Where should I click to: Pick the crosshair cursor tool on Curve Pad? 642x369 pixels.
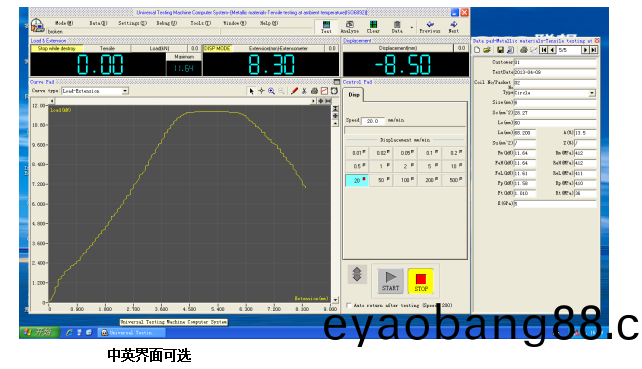pyautogui.click(x=261, y=91)
